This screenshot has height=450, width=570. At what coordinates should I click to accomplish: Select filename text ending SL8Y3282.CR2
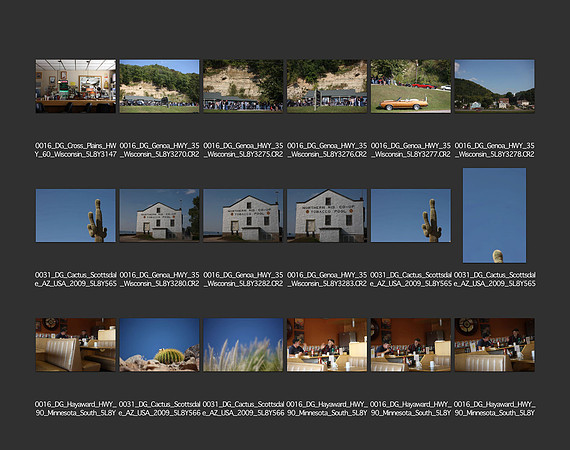[x=243, y=279]
